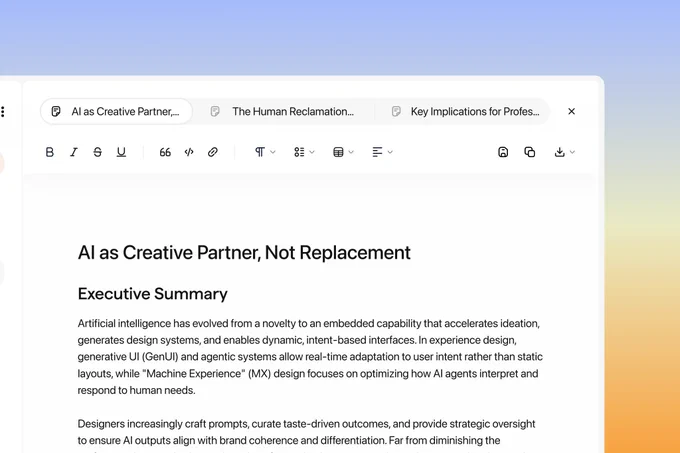Open the text alignment dropdown
680x453 pixels.
coord(382,152)
